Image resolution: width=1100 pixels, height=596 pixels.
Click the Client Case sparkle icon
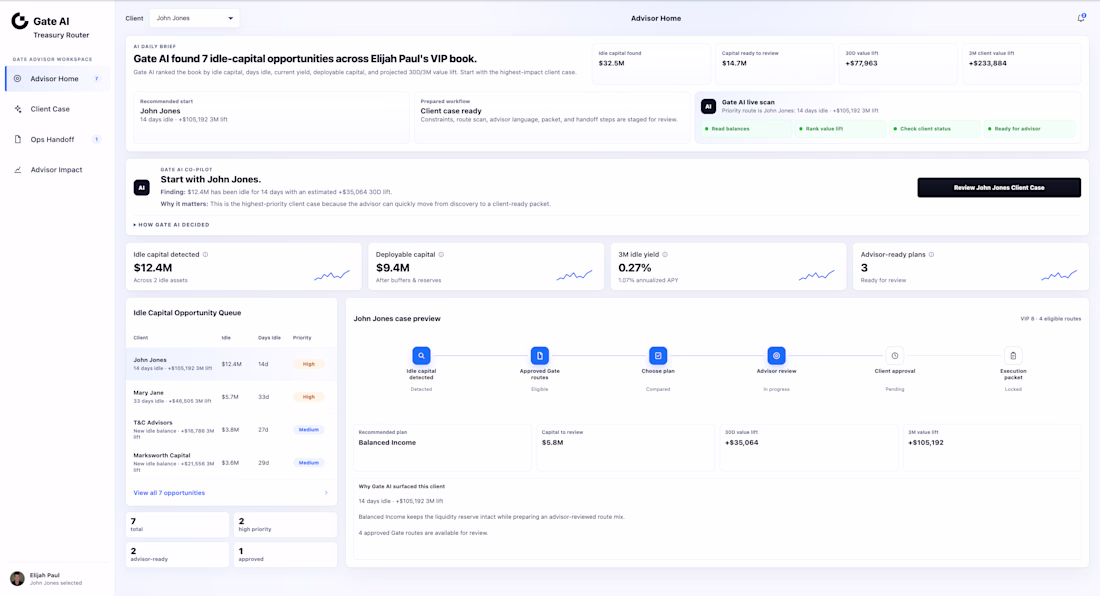click(x=18, y=109)
